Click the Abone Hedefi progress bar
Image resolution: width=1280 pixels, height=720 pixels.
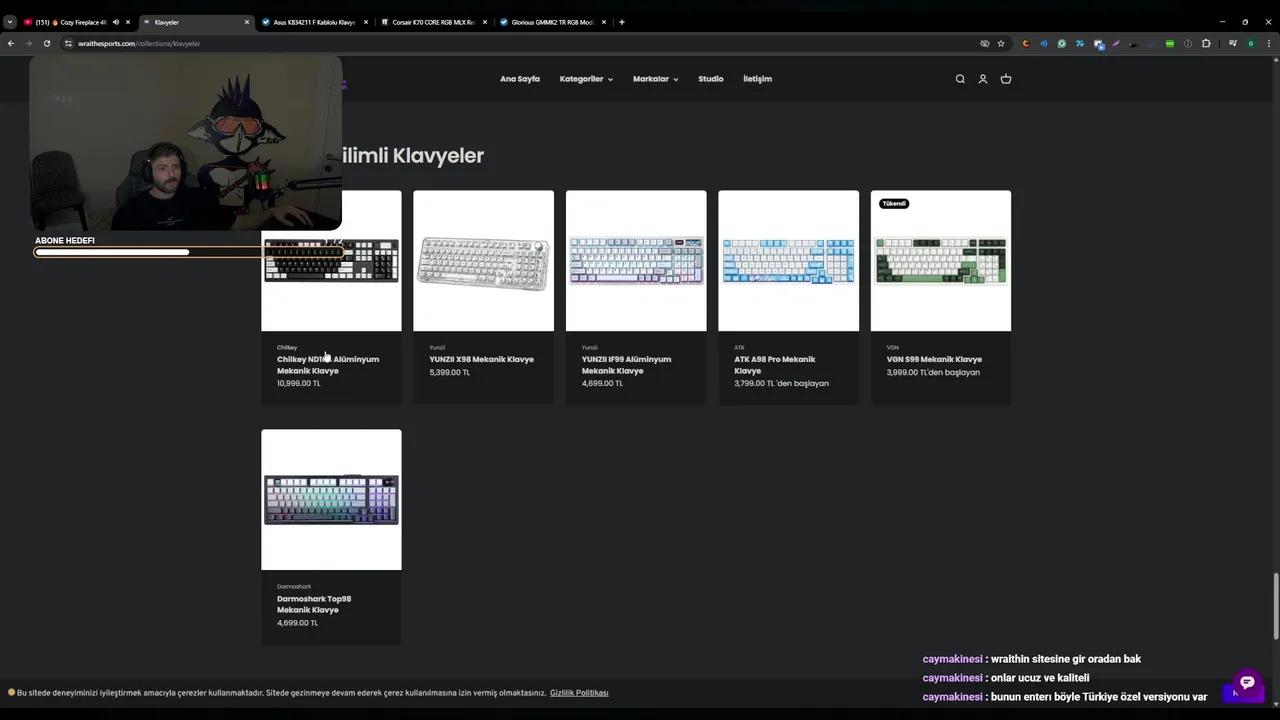tap(188, 252)
